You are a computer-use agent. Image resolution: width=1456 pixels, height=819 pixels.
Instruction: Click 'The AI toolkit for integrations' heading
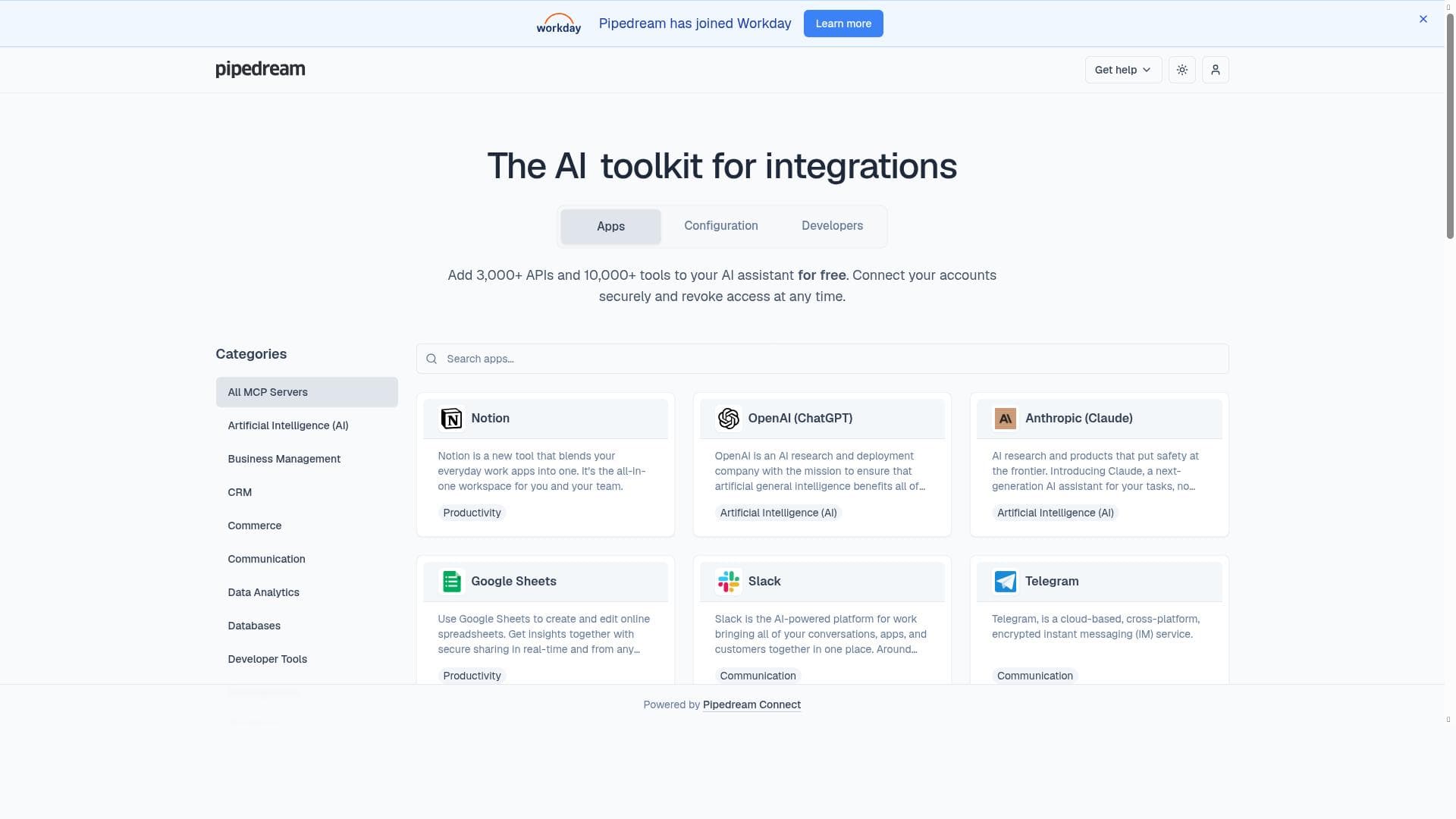click(x=722, y=166)
